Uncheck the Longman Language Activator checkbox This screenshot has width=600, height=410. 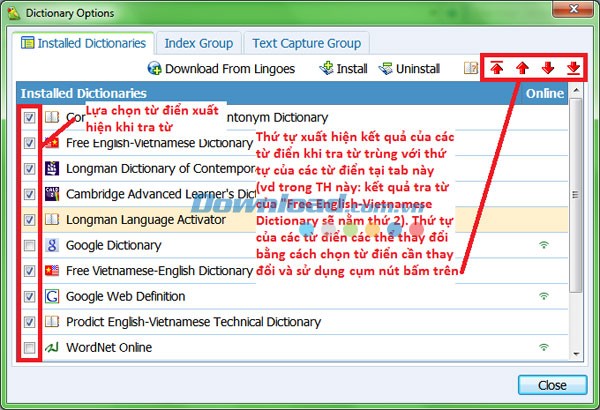pyautogui.click(x=29, y=219)
